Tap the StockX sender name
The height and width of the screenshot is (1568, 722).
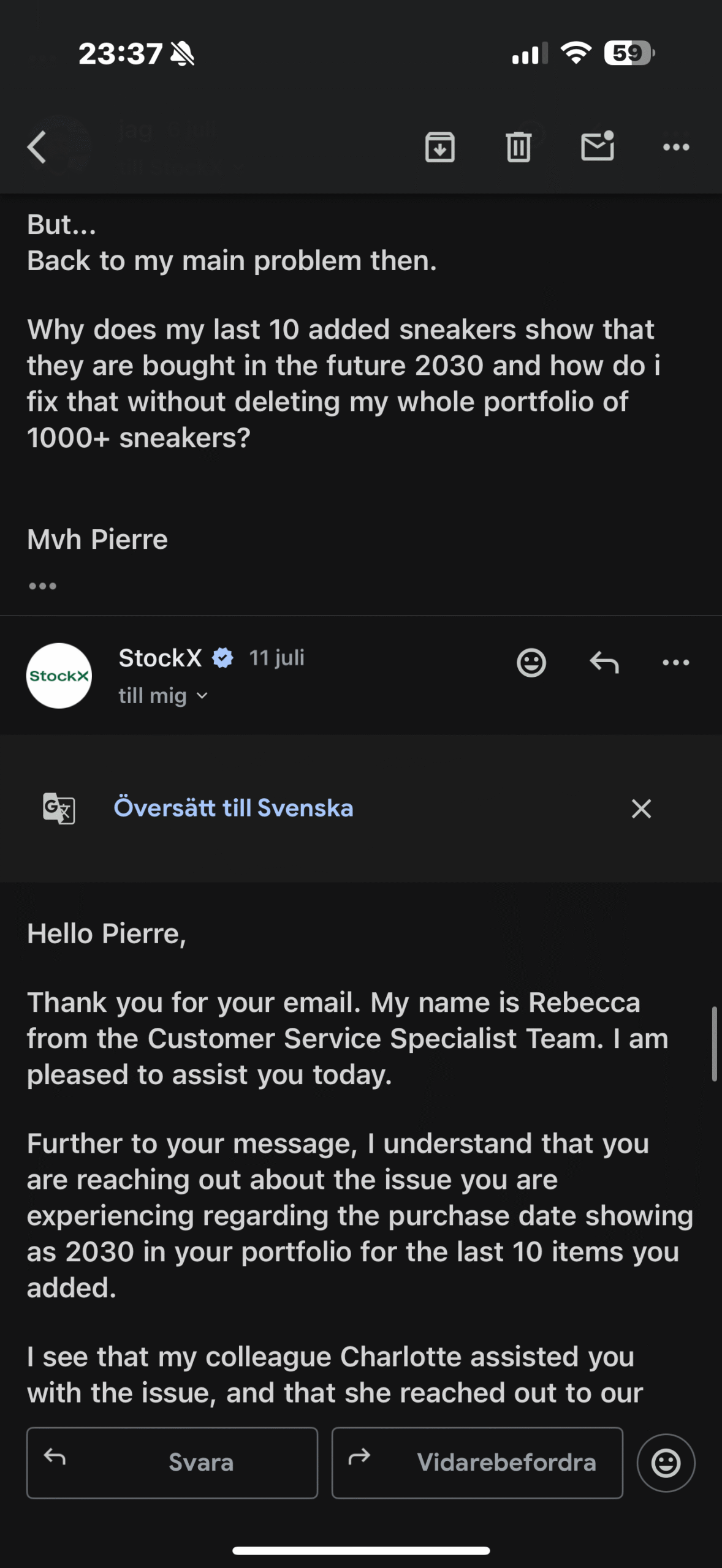coord(160,658)
